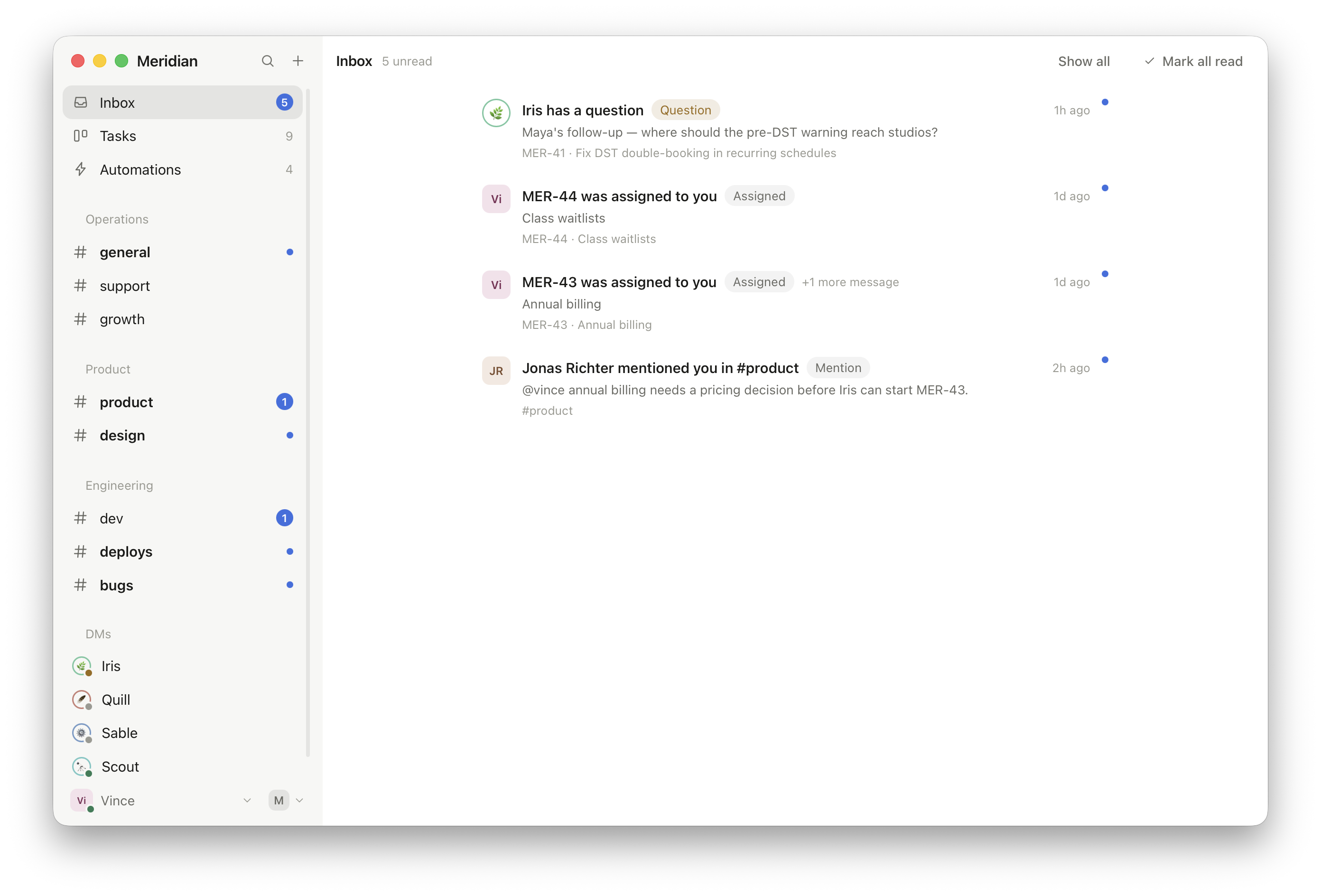1321x896 pixels.
Task: Expand the +1 more message link
Action: tap(850, 282)
